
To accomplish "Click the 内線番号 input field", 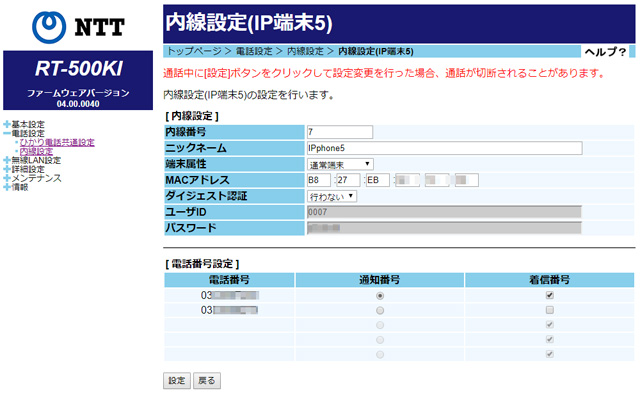I will pyautogui.click(x=340, y=132).
